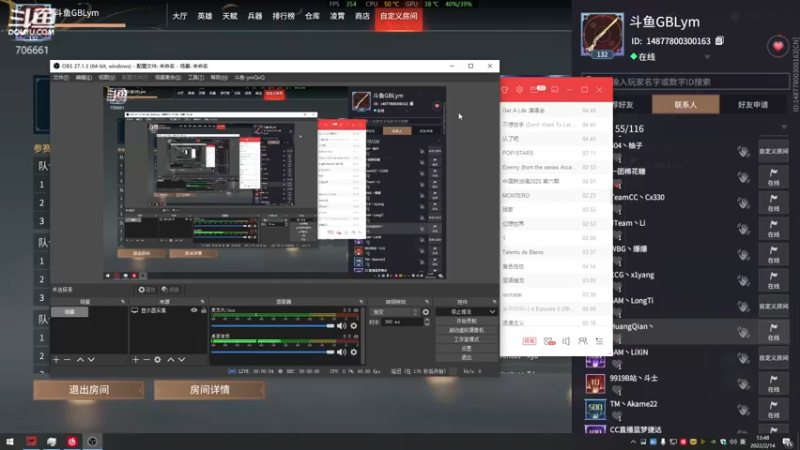The width and height of the screenshot is (800, 450).
Task: Open NetEase music icon on taskbar
Action: coord(71,442)
